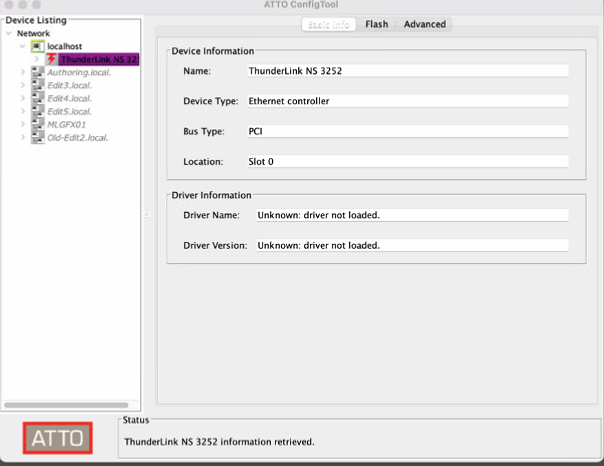Expand the Authoring.local. node
Viewport: 604px width, 466px height.
[x=23, y=72]
